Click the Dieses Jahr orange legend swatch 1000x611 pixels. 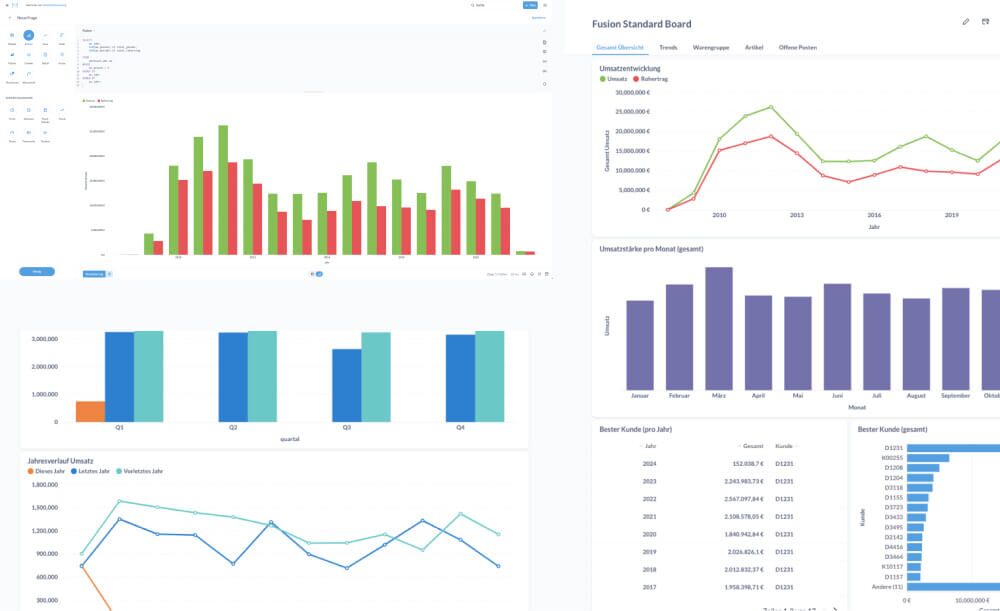coord(30,471)
